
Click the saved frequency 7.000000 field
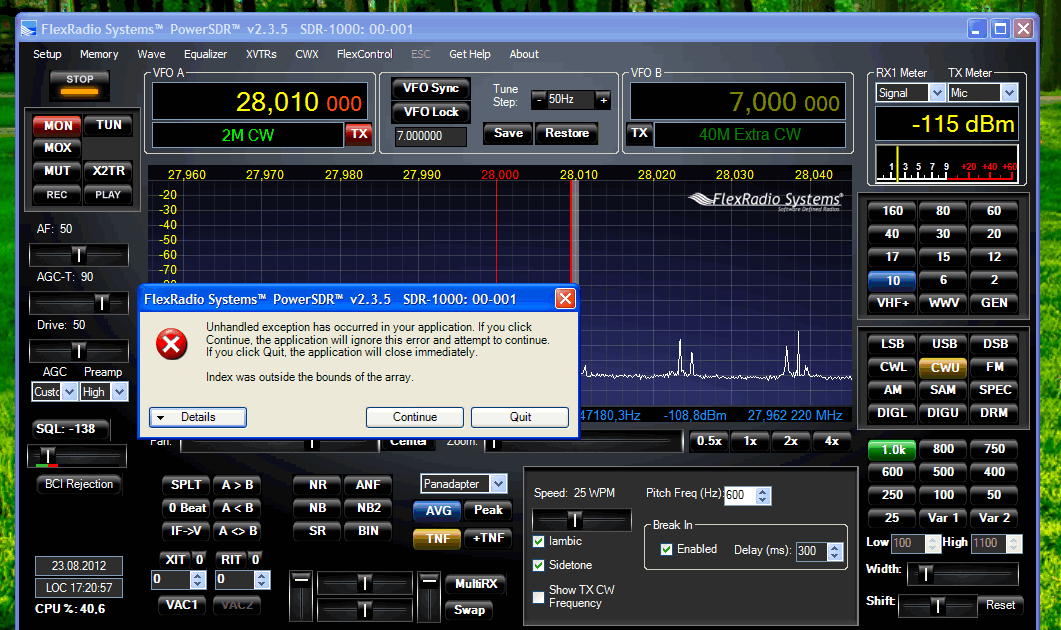(x=431, y=136)
